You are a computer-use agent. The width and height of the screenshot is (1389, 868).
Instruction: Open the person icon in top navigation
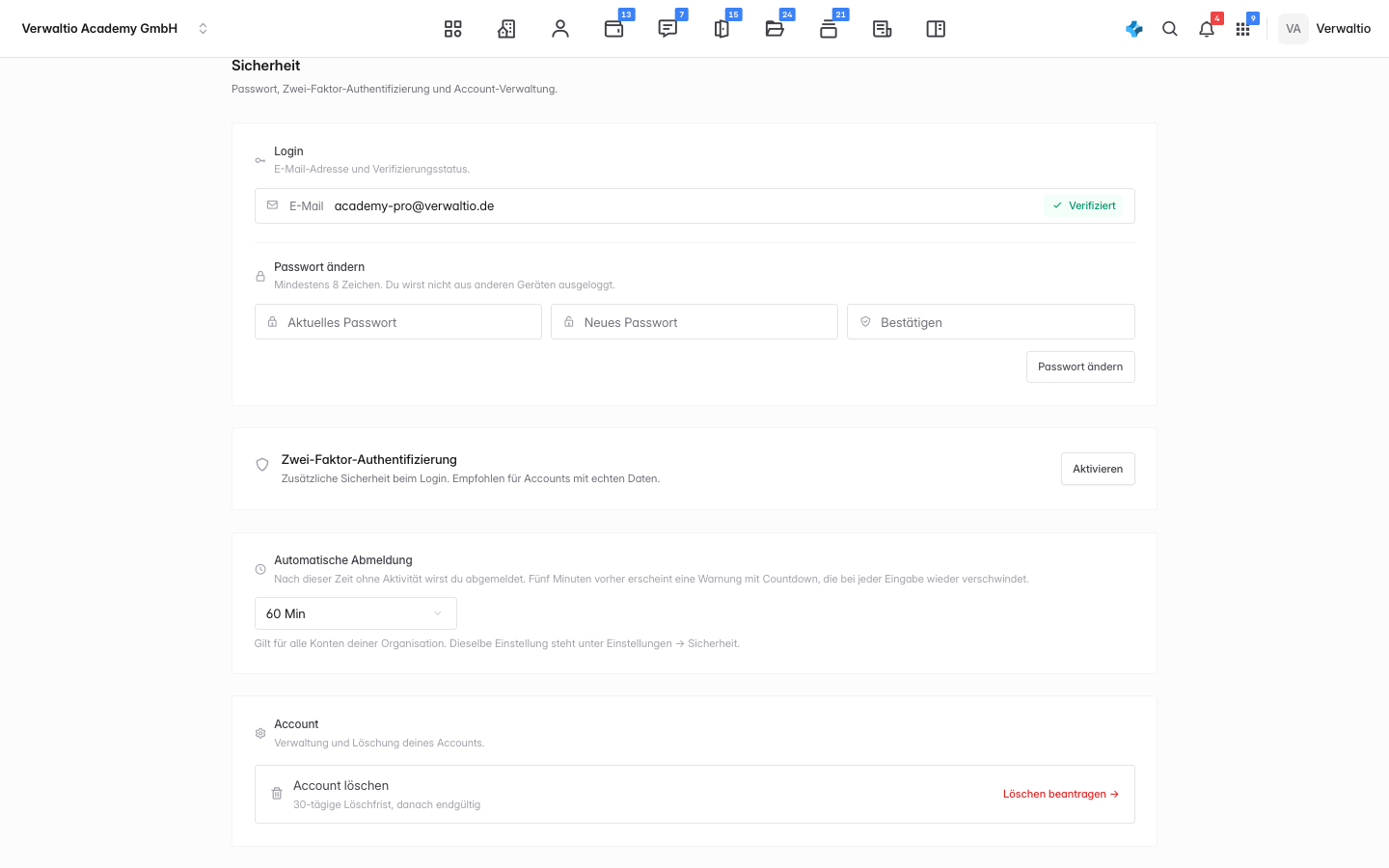point(560,29)
